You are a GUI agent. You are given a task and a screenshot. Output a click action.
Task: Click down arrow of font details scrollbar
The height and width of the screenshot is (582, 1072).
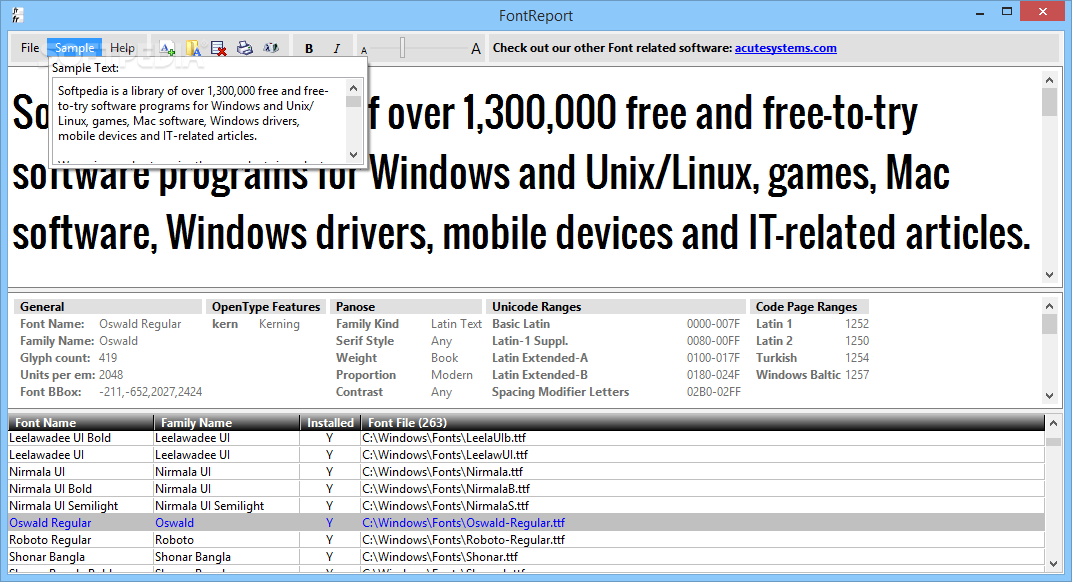pyautogui.click(x=1049, y=396)
